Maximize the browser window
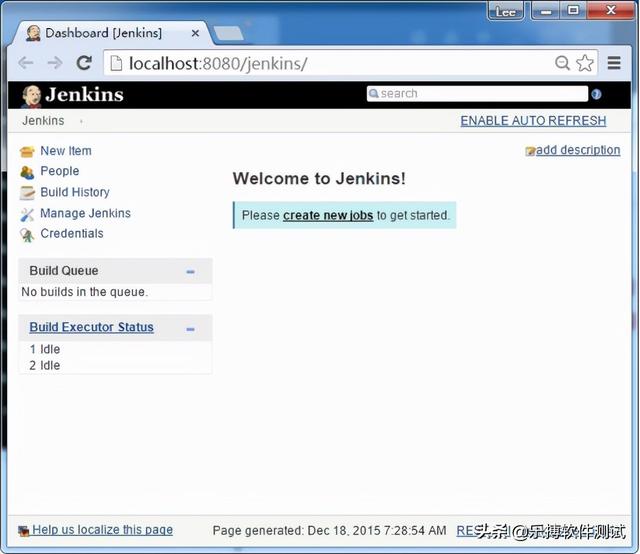The image size is (640, 554). (x=573, y=11)
